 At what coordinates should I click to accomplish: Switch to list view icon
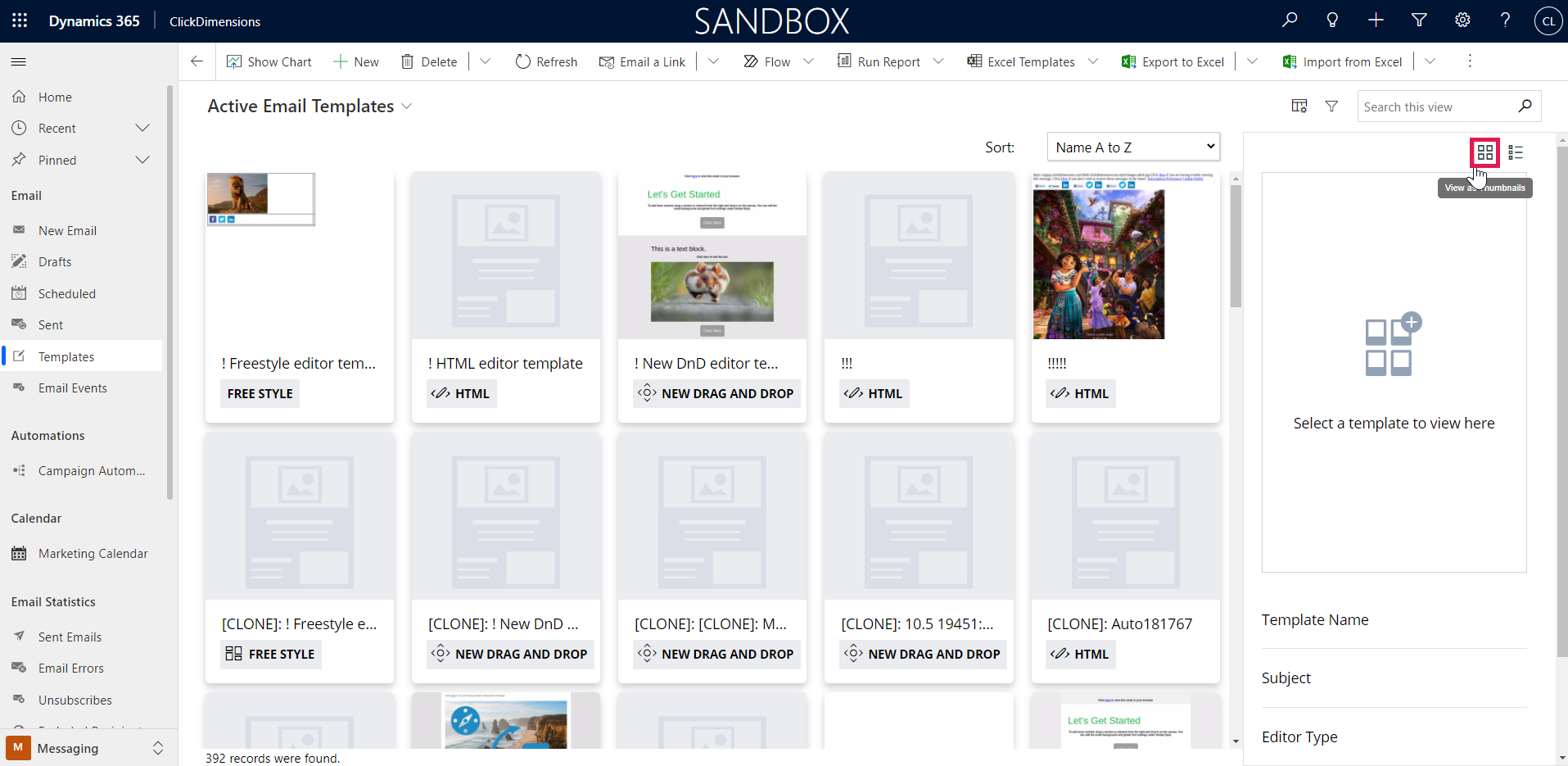(1516, 152)
